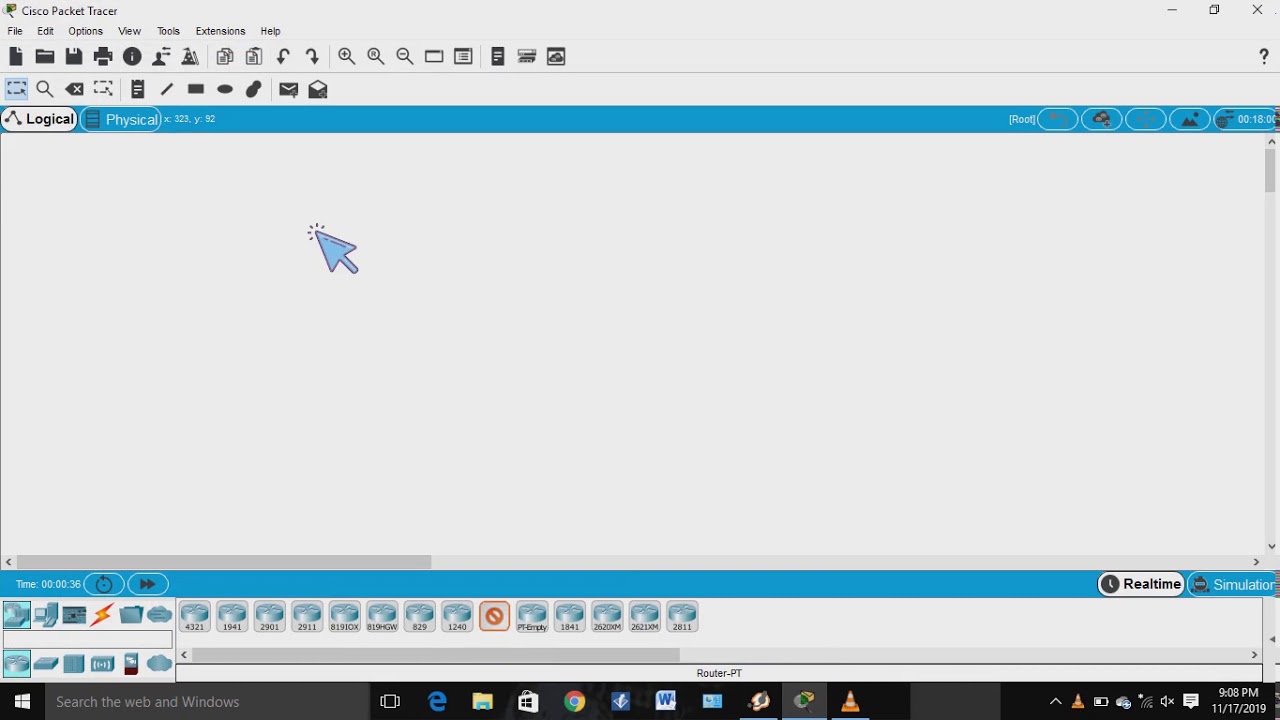Switch to Realtime mode
The image size is (1280, 720).
[1141, 584]
